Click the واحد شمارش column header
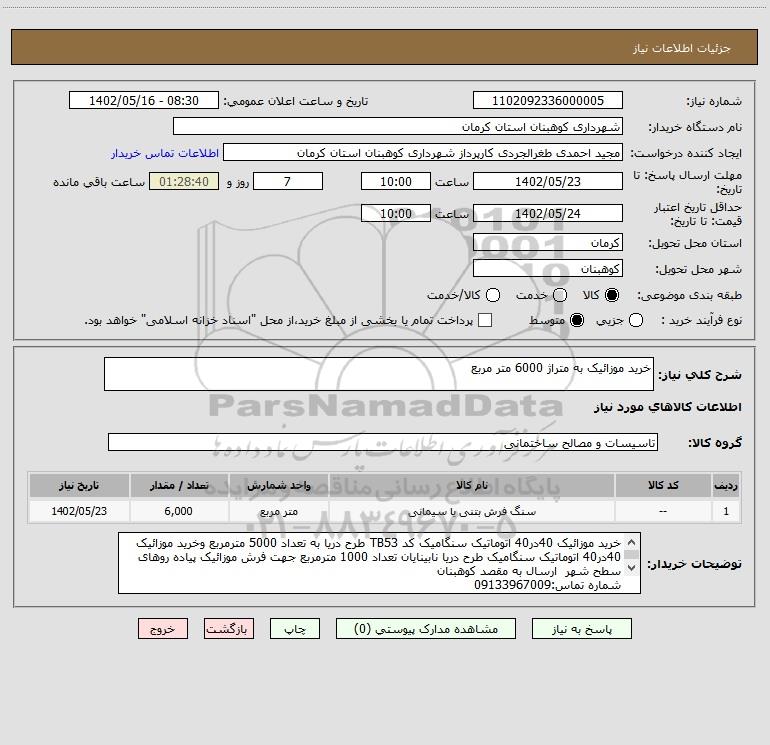770x745 pixels. point(279,485)
